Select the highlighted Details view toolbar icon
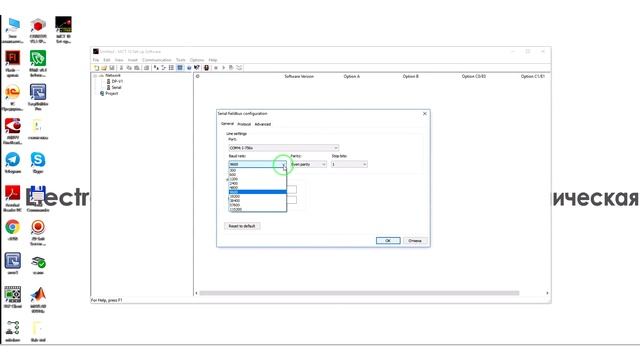This screenshot has height=360, width=640. [x=180, y=68]
